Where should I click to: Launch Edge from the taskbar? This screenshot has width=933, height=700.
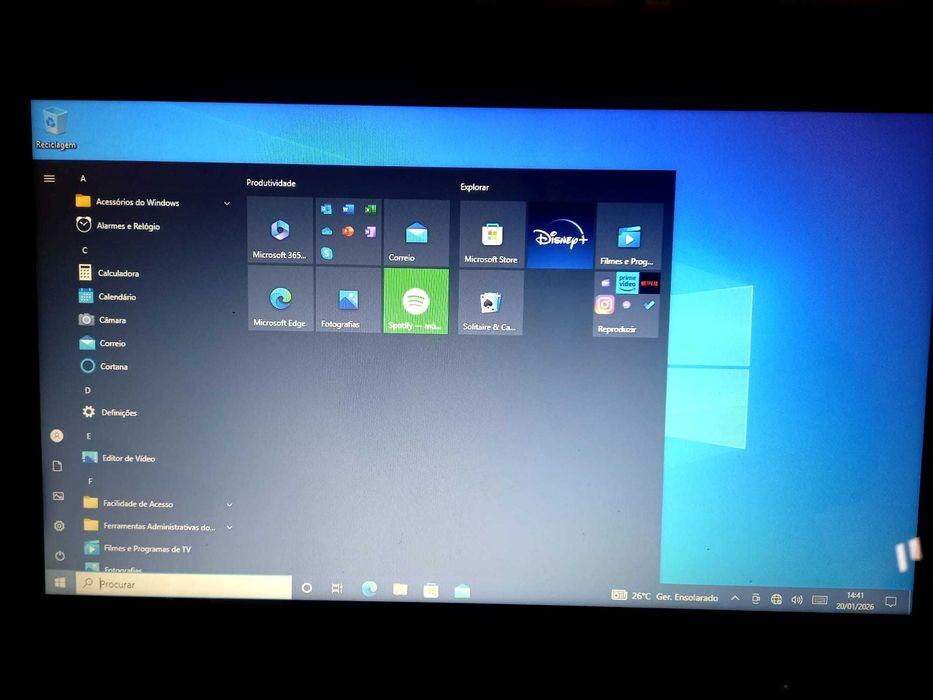click(x=369, y=589)
